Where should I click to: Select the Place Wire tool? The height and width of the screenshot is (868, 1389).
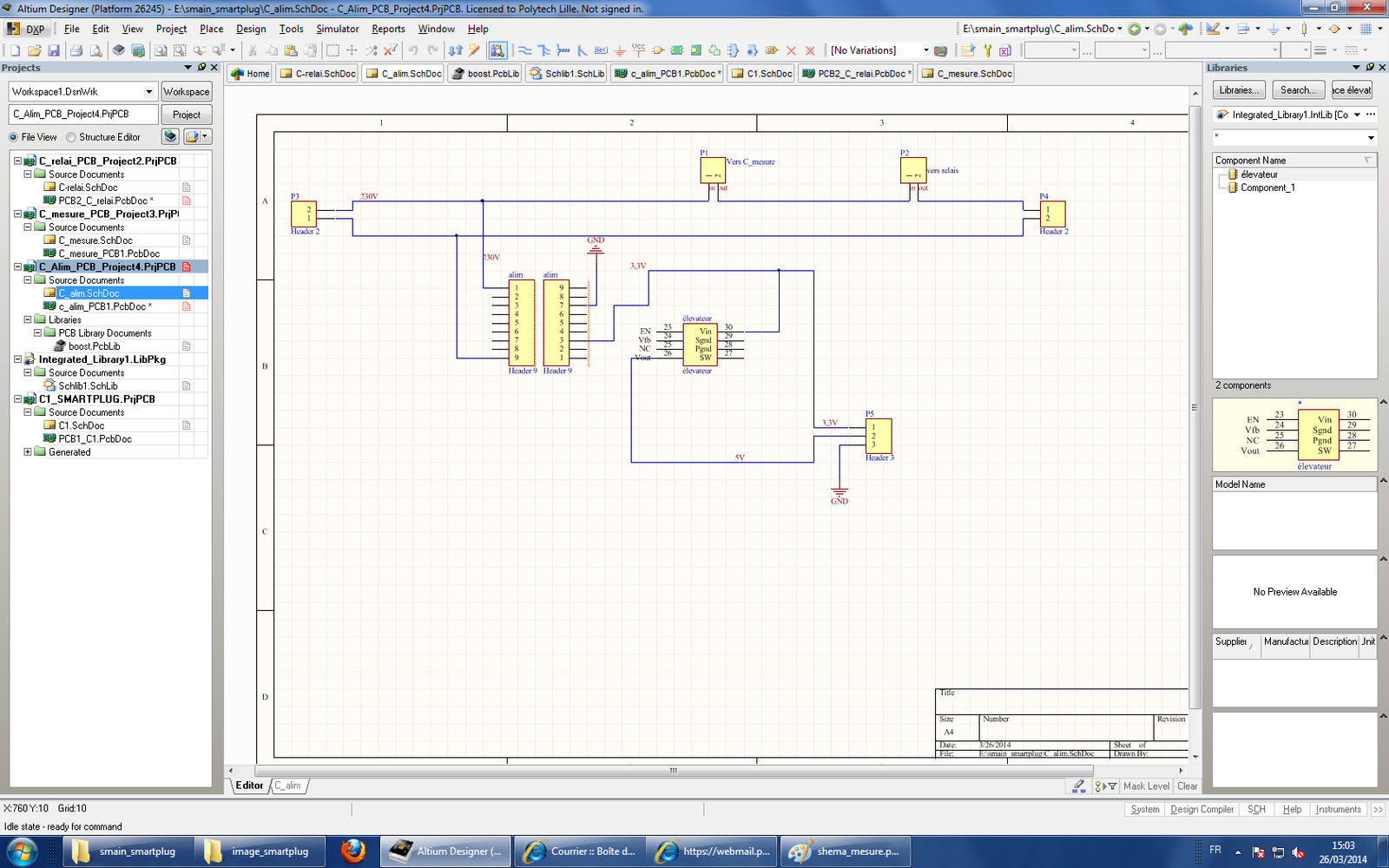524,51
